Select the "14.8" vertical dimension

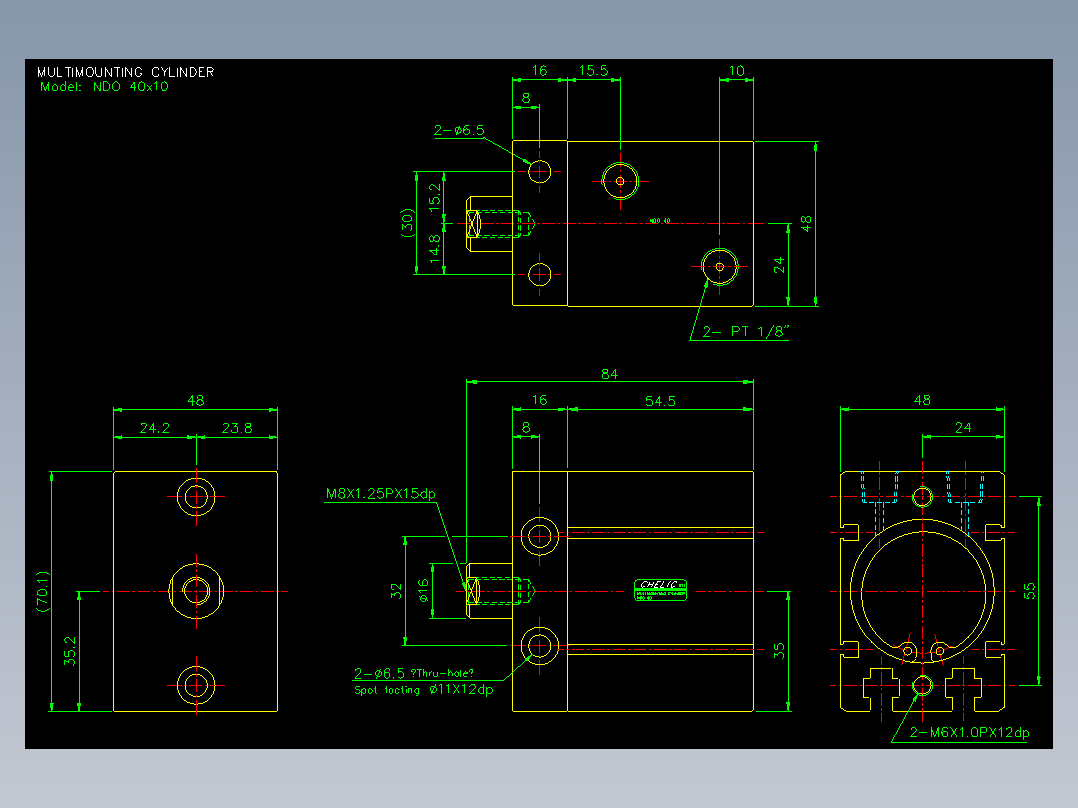tap(434, 249)
